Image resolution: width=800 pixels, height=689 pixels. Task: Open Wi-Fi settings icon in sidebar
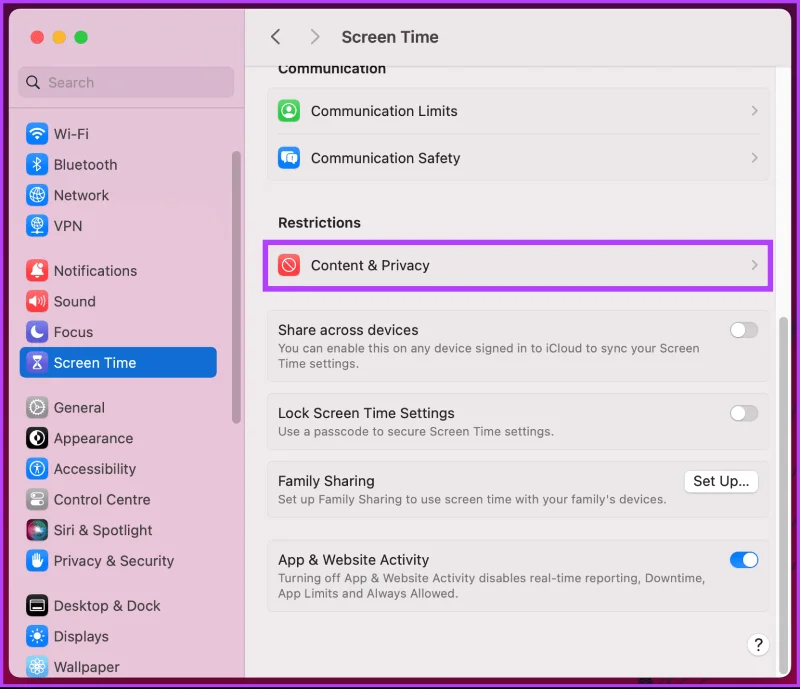coord(37,134)
